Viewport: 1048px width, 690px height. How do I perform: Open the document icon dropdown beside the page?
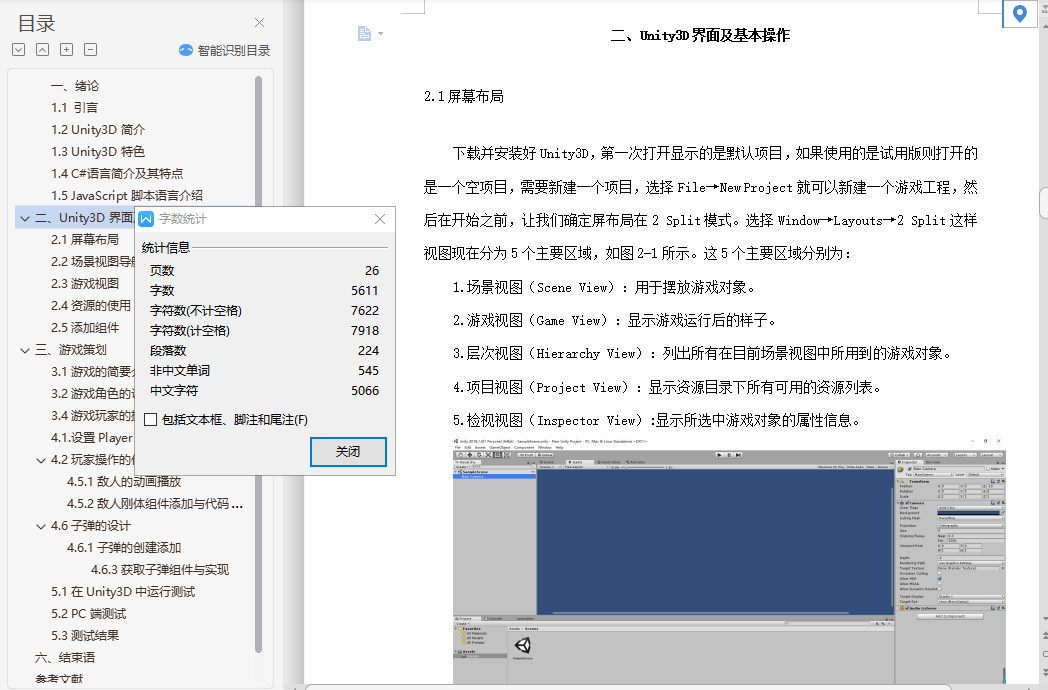pos(380,33)
